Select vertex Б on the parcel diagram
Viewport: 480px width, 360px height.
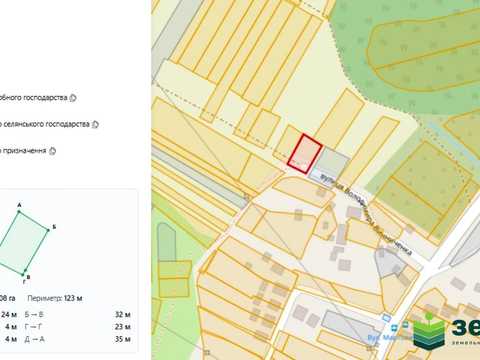(x=48, y=230)
